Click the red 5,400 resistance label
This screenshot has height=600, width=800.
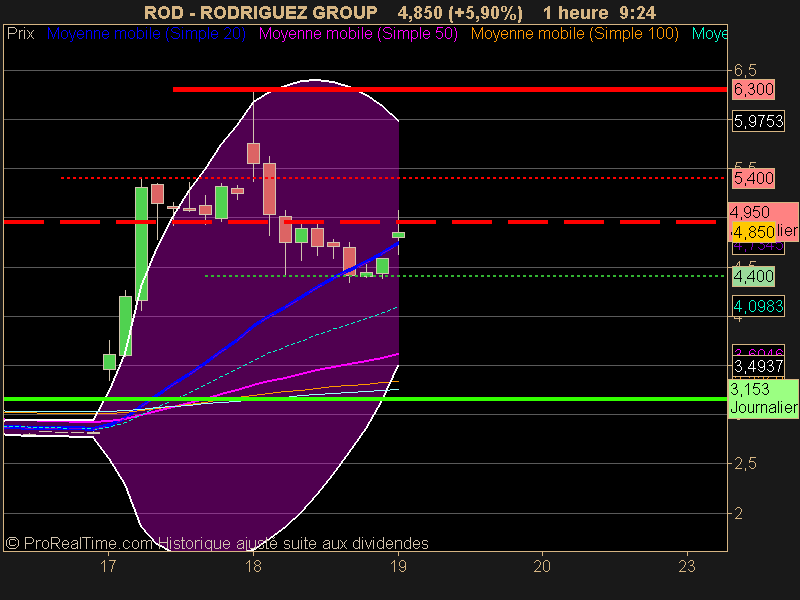point(754,179)
